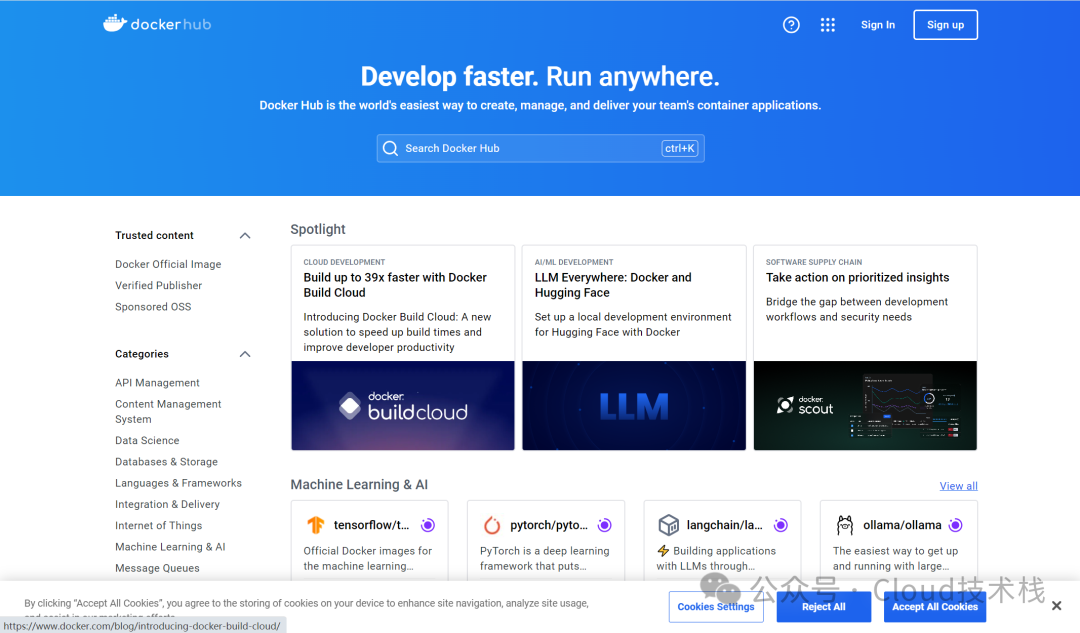This screenshot has height=633, width=1080.
Task: Click the search magnifier icon
Action: click(391, 148)
